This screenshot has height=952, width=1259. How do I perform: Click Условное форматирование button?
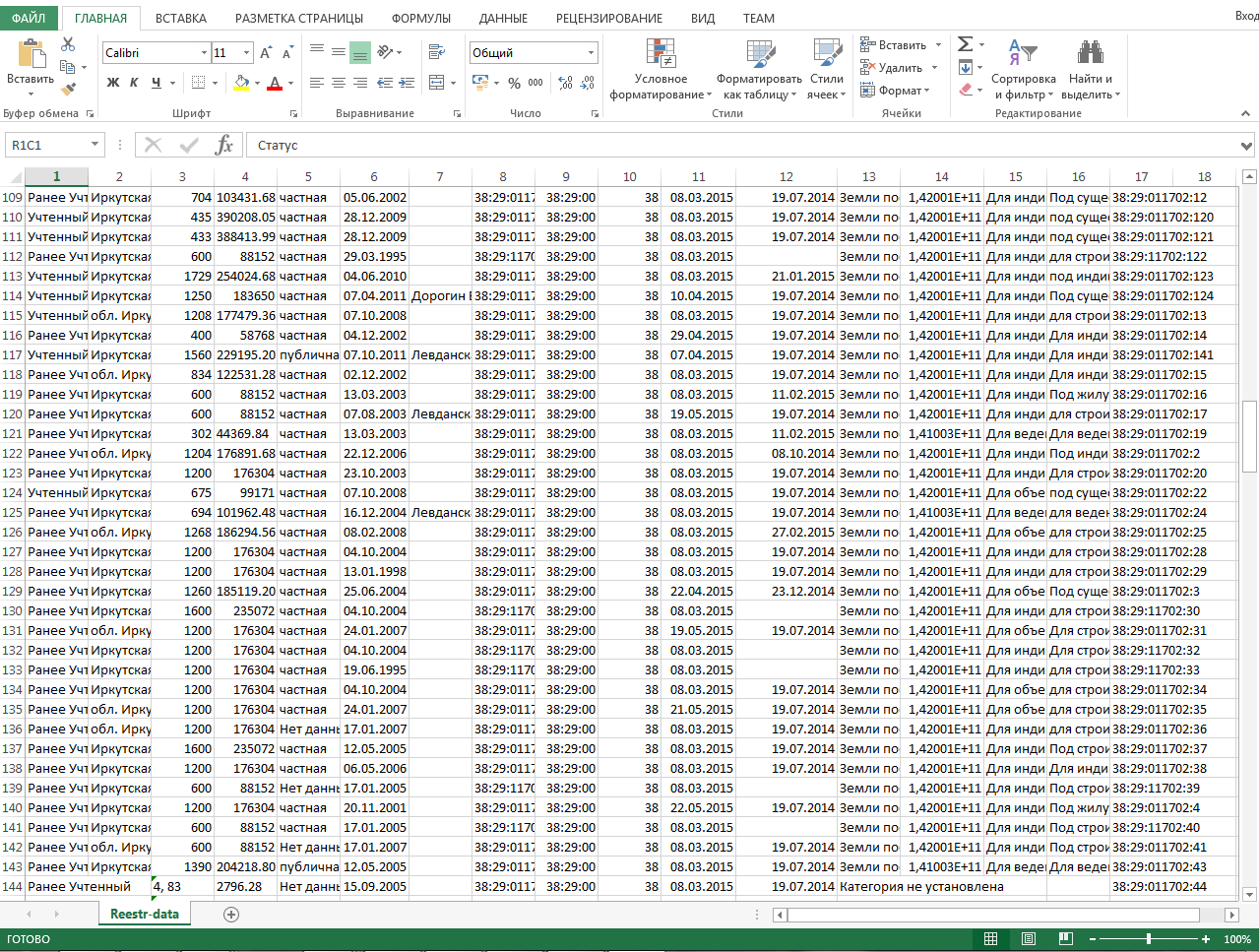[x=661, y=69]
